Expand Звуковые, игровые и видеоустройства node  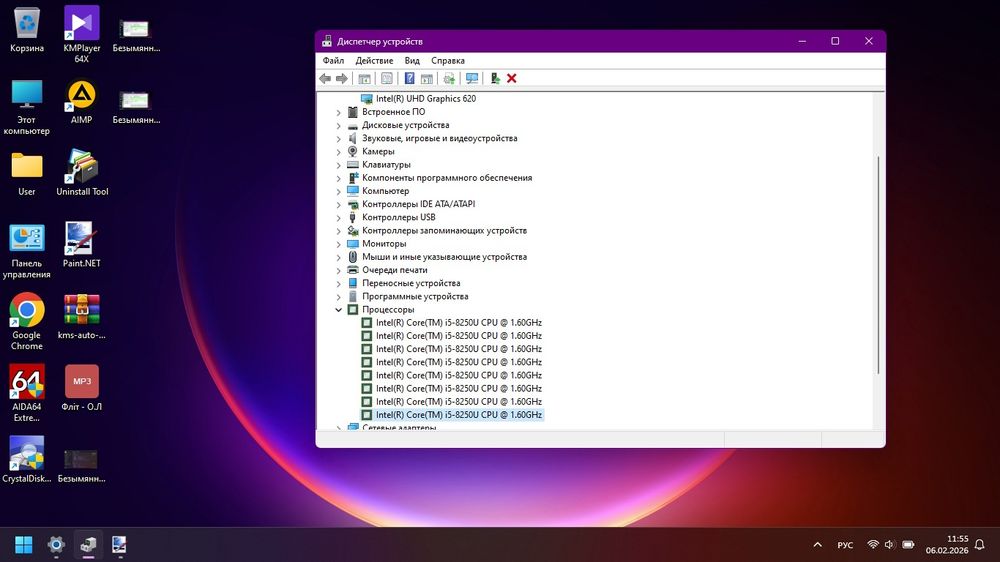pyautogui.click(x=339, y=138)
